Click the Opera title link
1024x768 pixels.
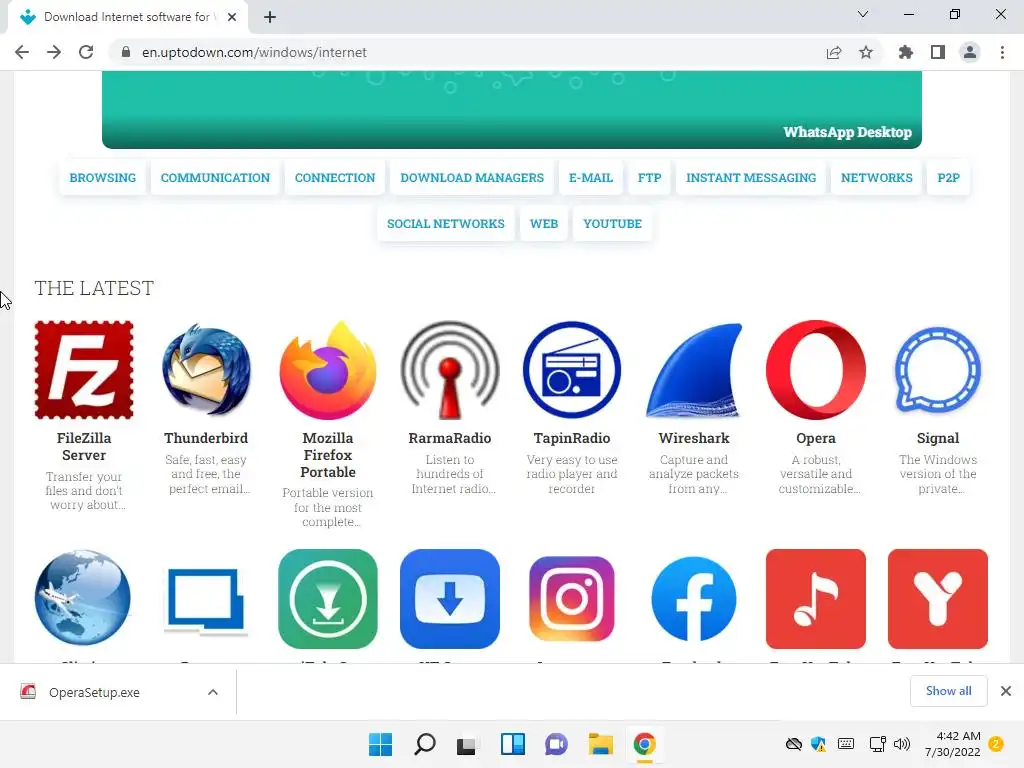[816, 438]
